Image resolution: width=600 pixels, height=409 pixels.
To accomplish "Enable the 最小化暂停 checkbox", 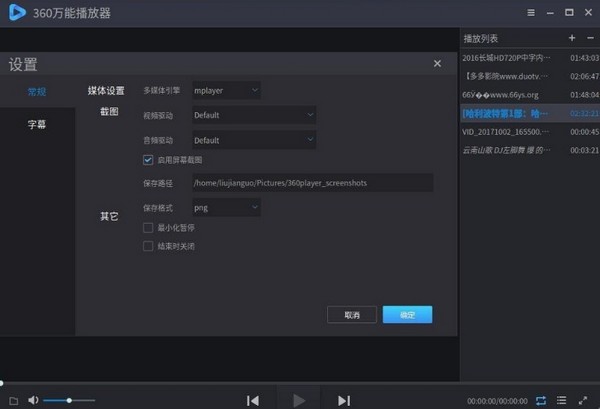I will [148, 229].
